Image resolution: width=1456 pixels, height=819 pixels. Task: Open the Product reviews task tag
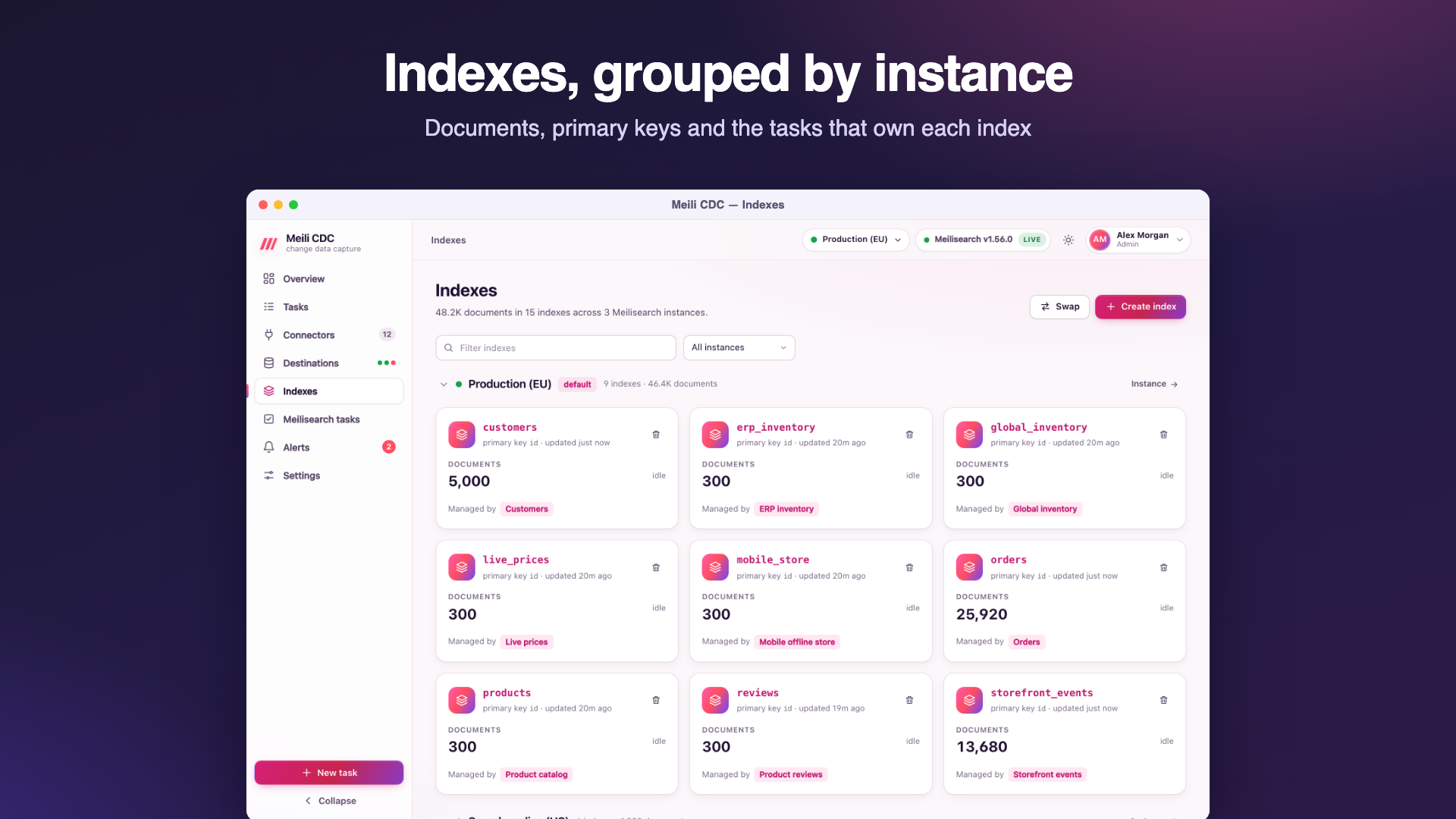791,775
